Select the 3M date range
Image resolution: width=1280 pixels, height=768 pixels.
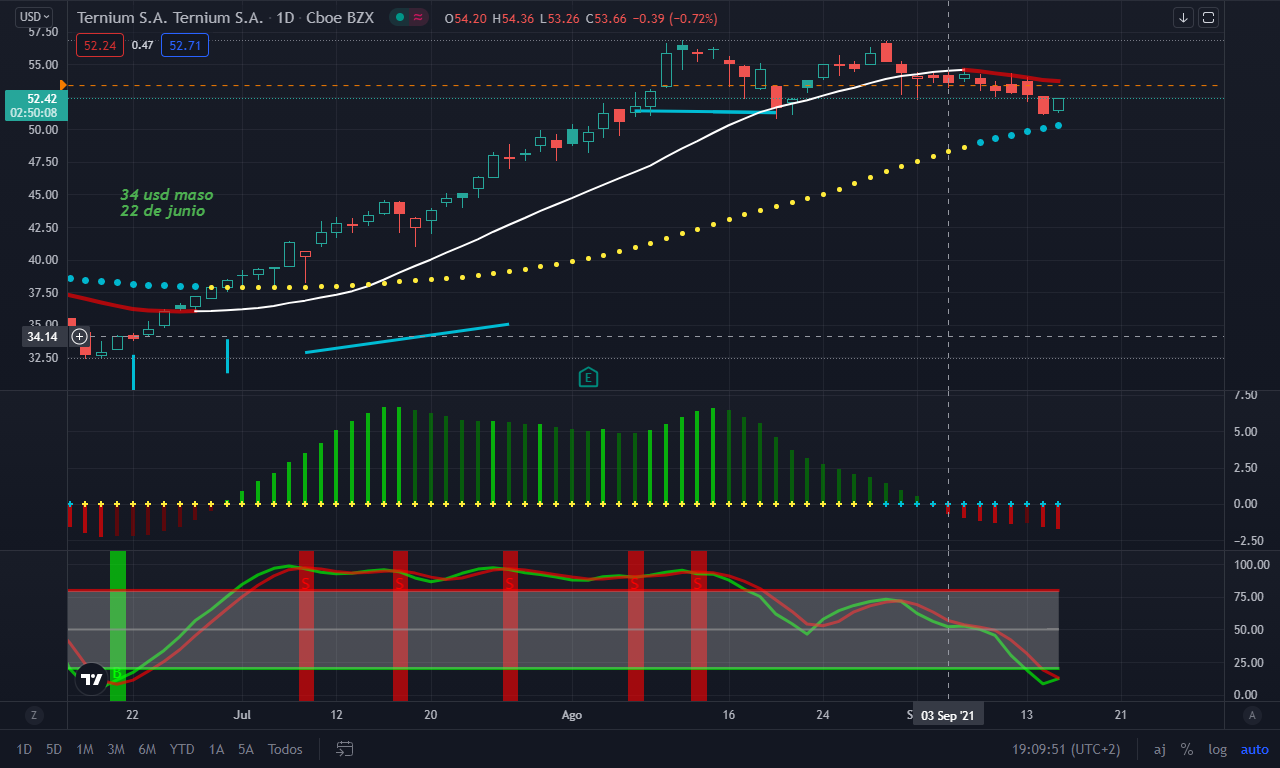(116, 749)
